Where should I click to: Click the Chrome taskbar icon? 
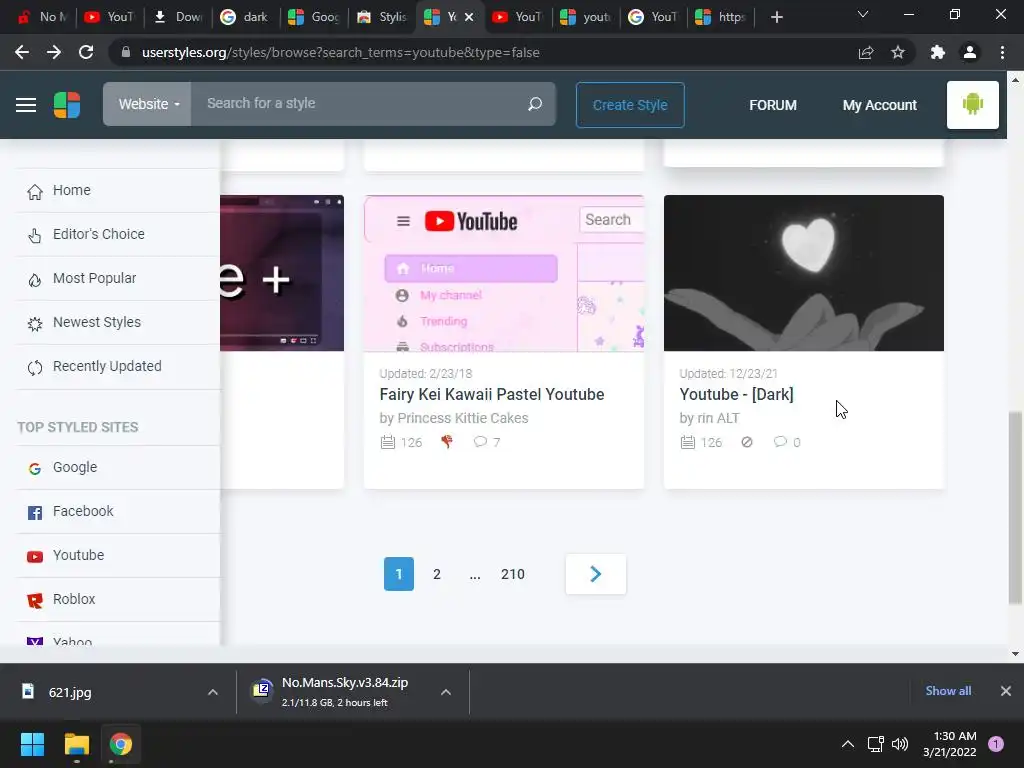pyautogui.click(x=120, y=744)
